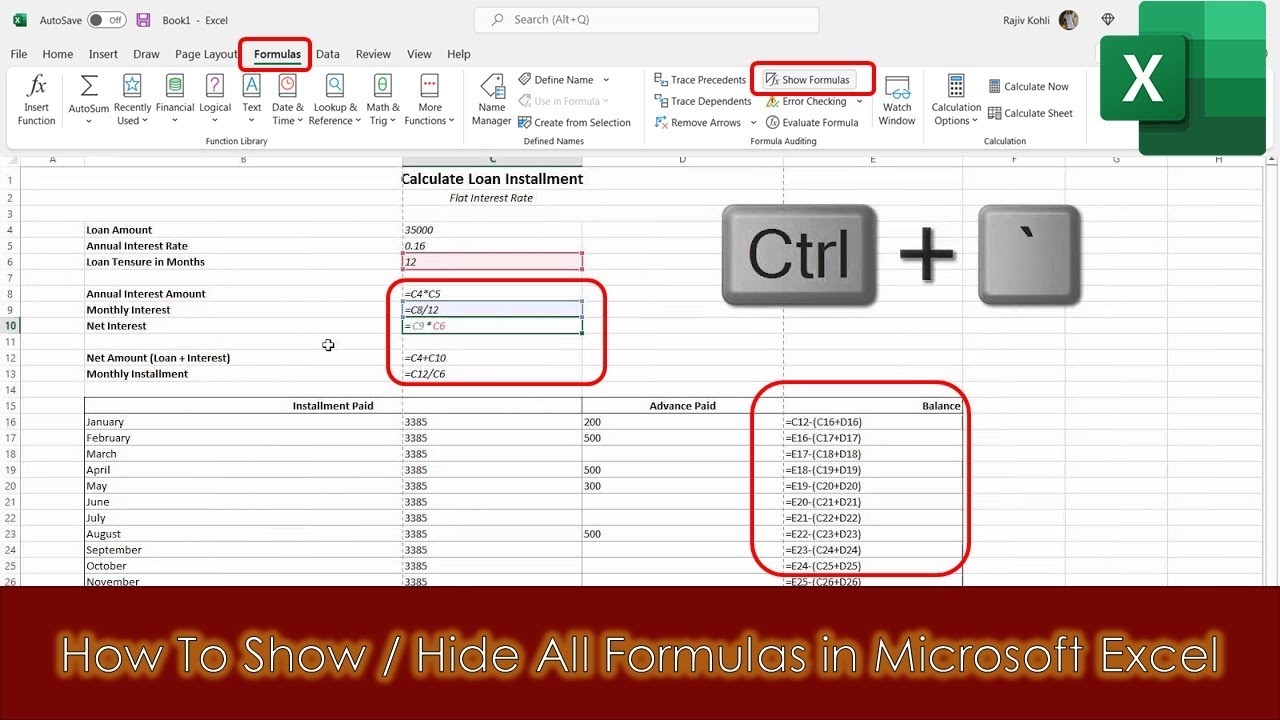Open the Insert Function dialog
This screenshot has height=720, width=1280.
[36, 97]
